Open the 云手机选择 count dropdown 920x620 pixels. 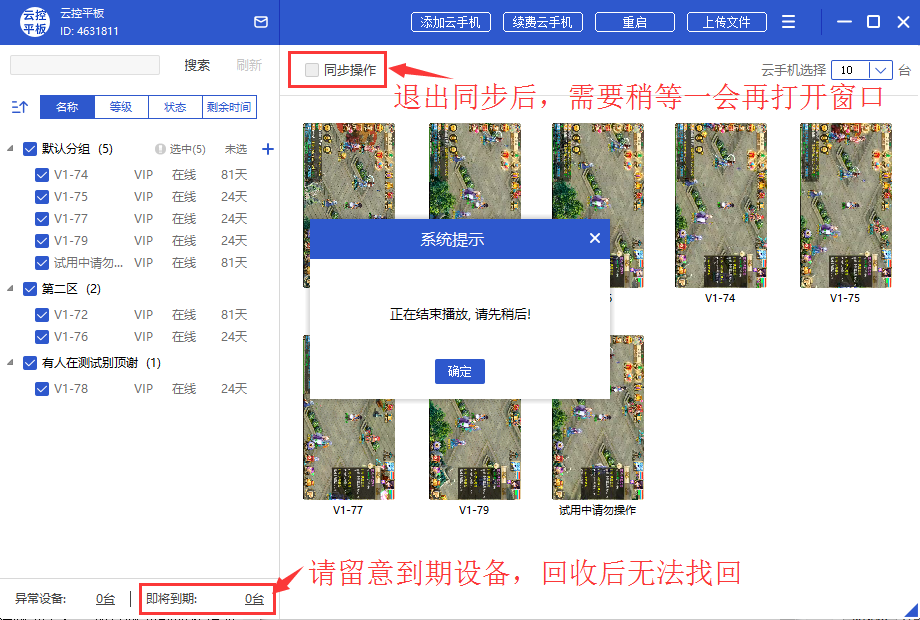tap(880, 70)
